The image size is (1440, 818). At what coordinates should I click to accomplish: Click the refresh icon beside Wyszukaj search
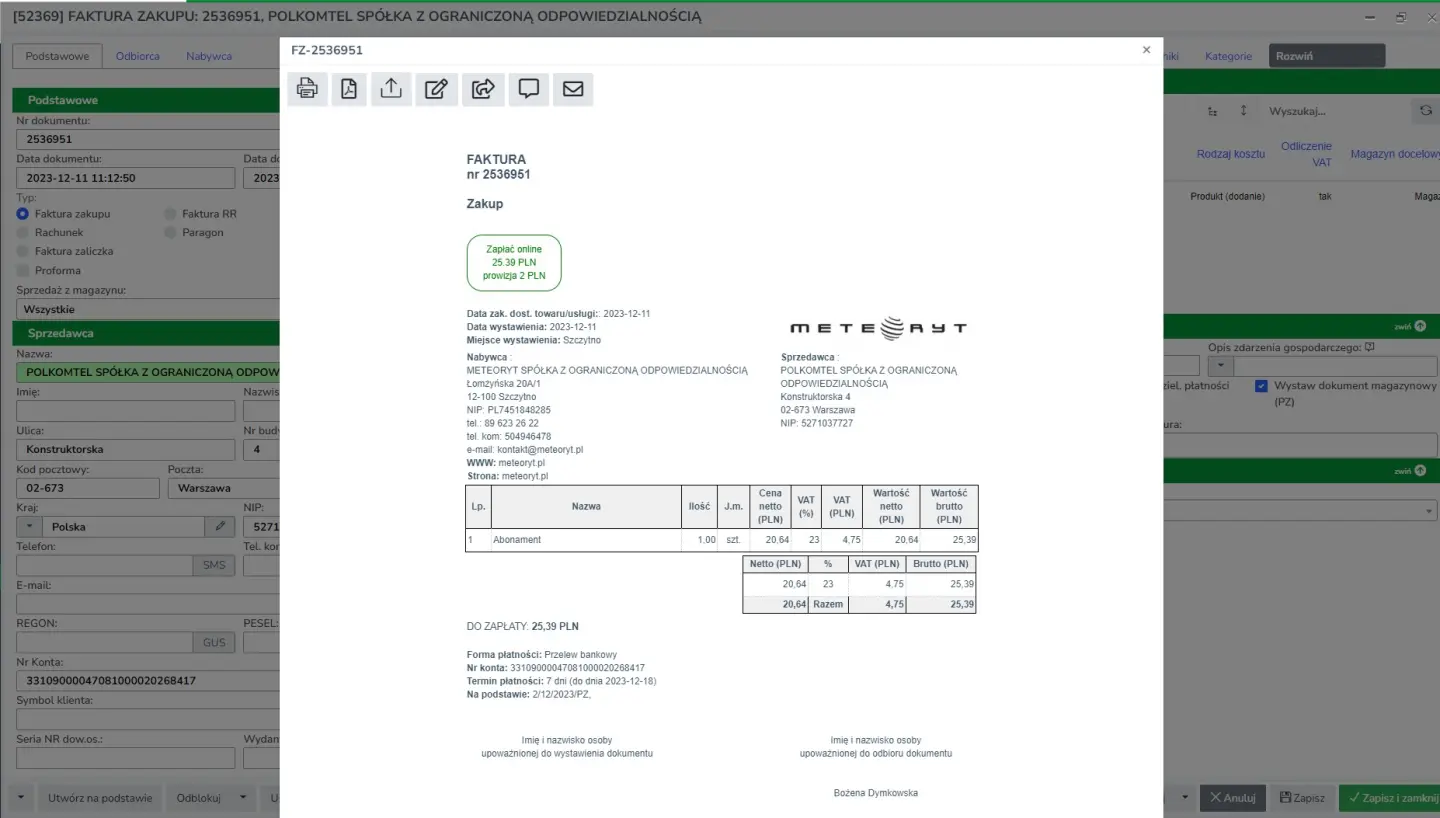click(x=1426, y=111)
